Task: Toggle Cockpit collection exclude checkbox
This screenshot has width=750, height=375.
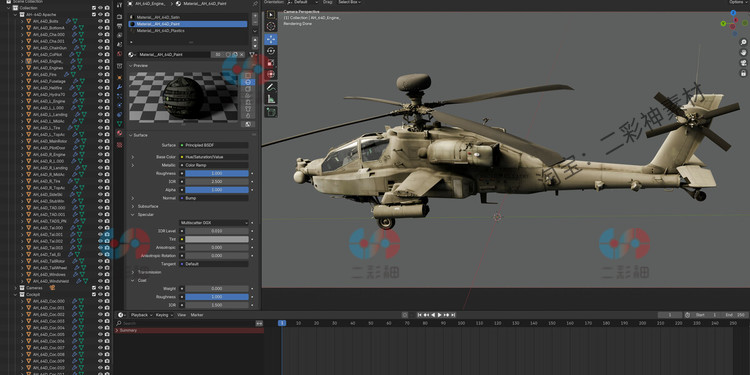Action: coord(94,295)
